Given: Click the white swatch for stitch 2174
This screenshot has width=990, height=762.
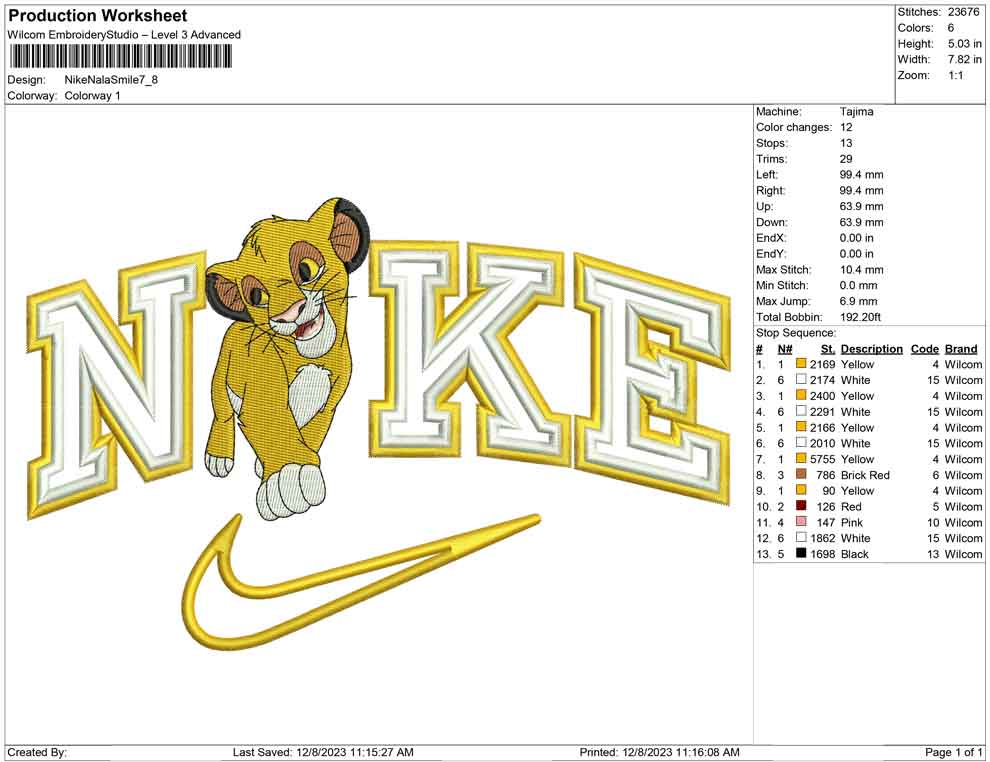Looking at the screenshot, I should (x=801, y=379).
